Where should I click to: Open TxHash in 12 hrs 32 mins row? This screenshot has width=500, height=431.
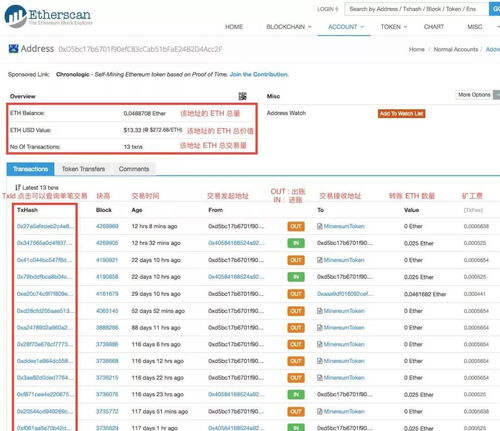(x=44, y=243)
